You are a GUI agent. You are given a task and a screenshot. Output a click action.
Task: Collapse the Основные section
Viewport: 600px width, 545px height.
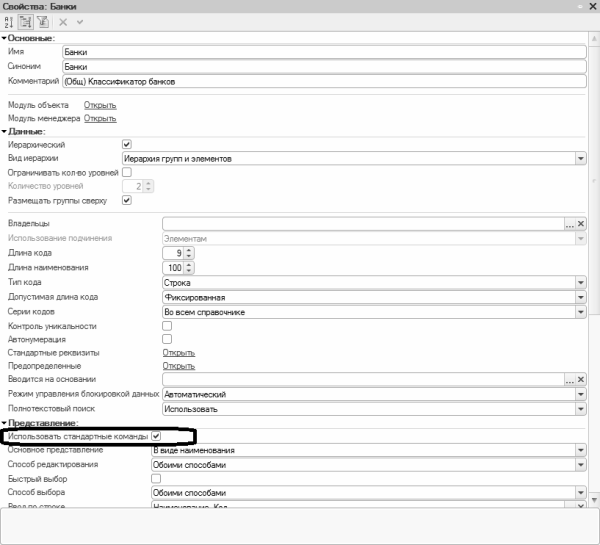pos(4,37)
